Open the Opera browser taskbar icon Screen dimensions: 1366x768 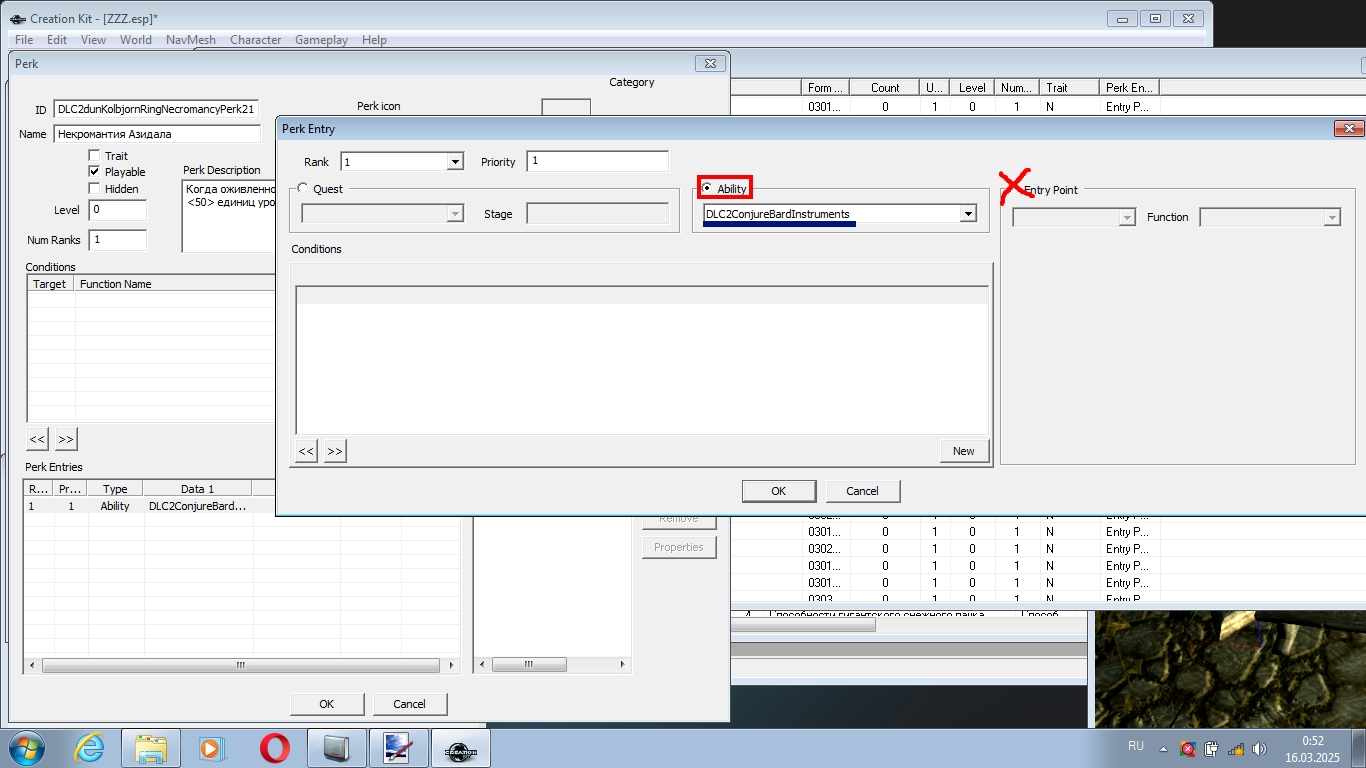[x=274, y=747]
